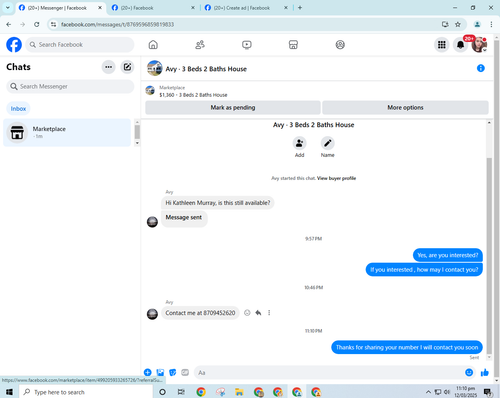Choose a GIF icon in composer
The width and height of the screenshot is (500, 398).
pos(185,372)
